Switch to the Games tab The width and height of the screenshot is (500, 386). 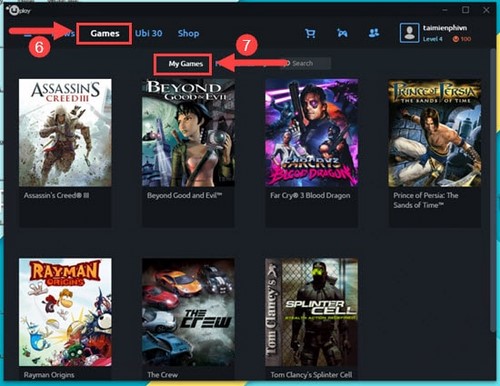[105, 33]
